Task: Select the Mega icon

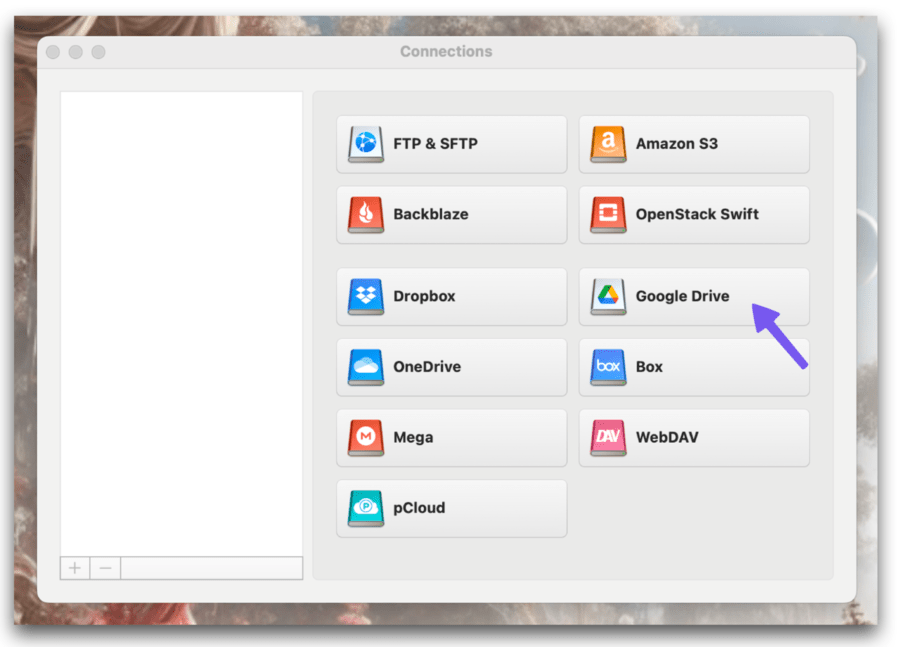Action: point(364,437)
